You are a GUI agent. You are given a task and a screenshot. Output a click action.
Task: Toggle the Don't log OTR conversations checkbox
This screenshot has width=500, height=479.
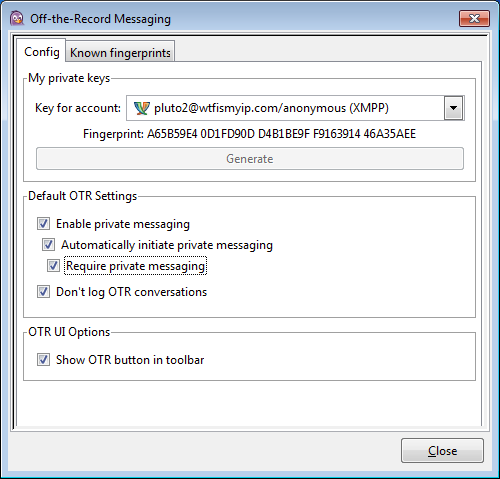click(43, 292)
